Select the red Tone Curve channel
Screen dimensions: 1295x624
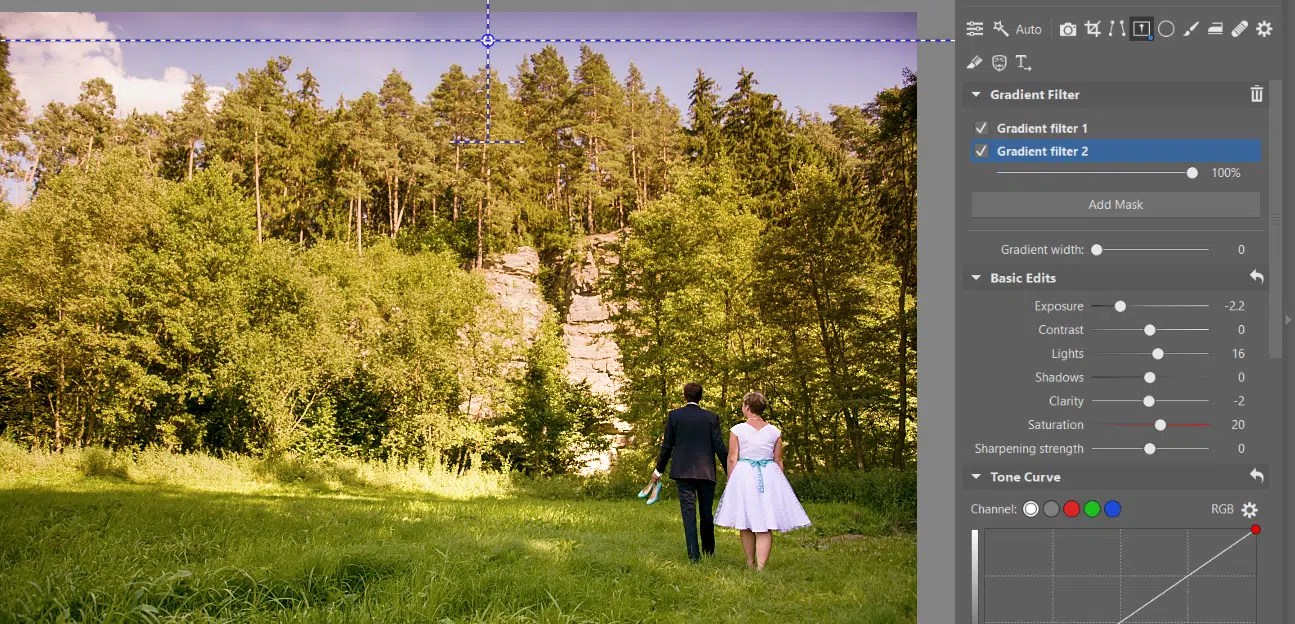(x=1071, y=509)
